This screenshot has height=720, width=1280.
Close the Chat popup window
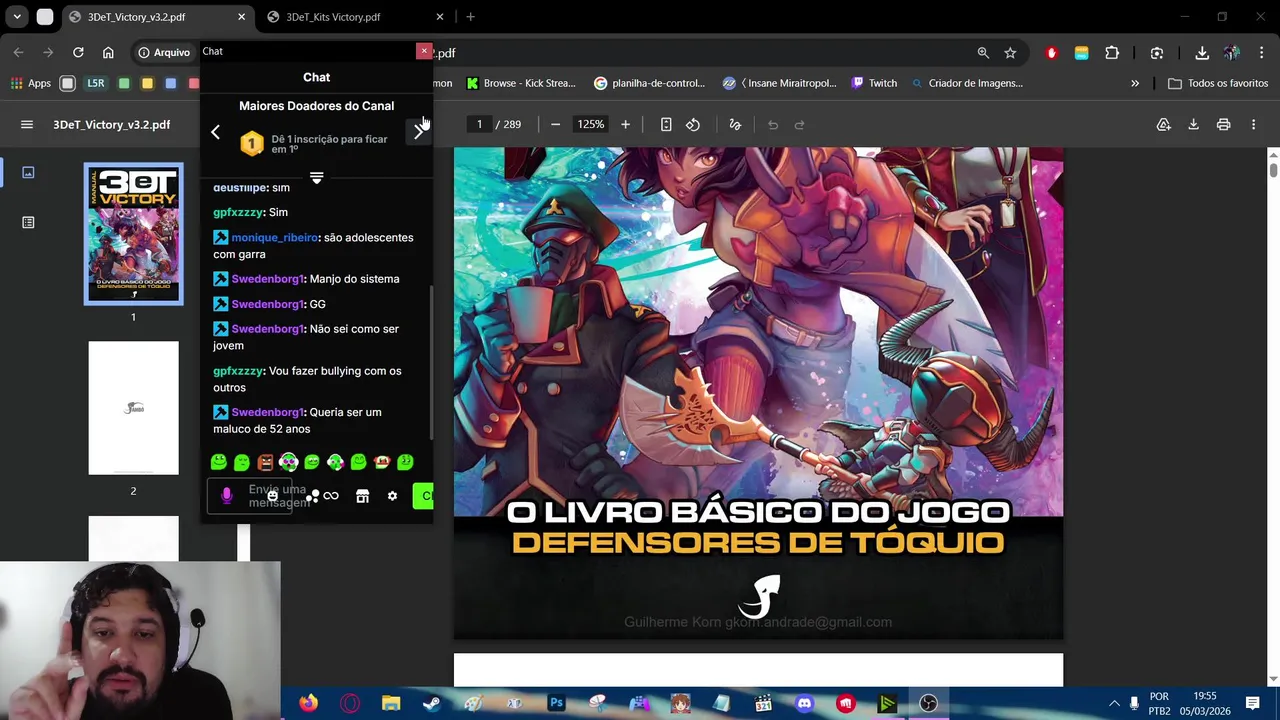click(424, 51)
